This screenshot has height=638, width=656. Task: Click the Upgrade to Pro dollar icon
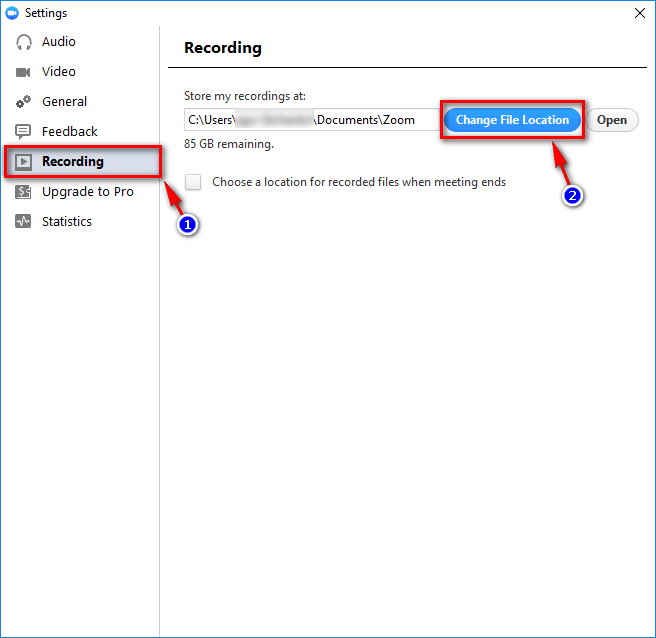pyautogui.click(x=23, y=192)
